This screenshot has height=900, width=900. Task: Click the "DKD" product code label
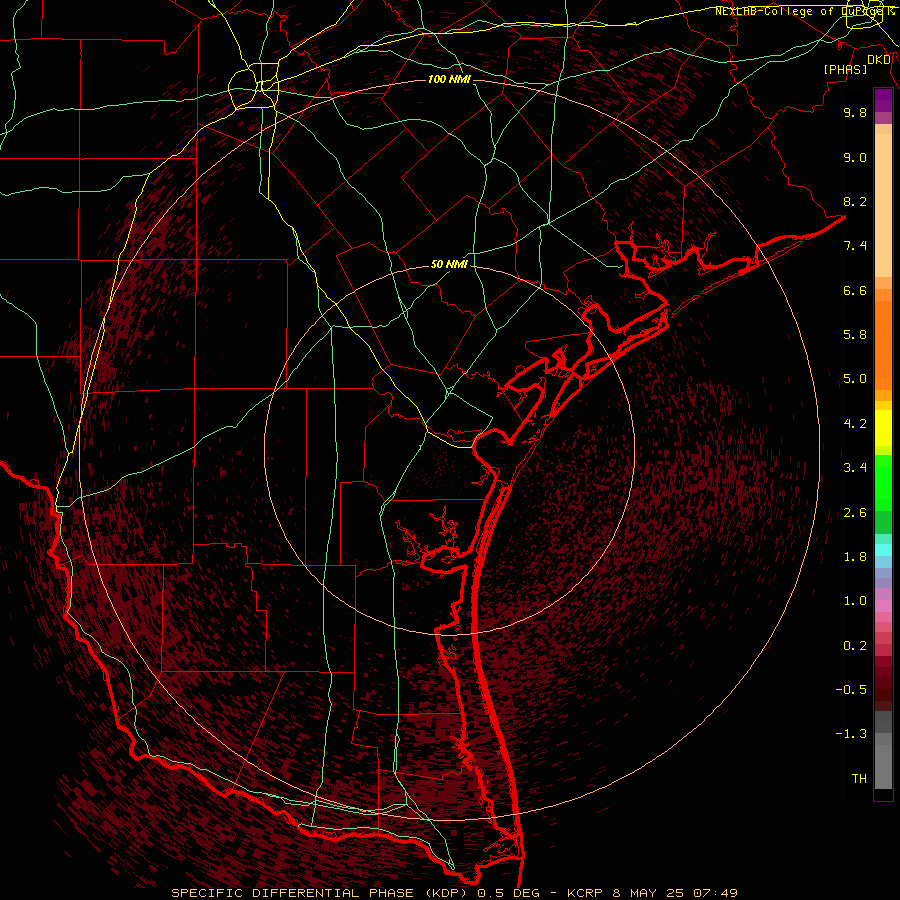(879, 60)
